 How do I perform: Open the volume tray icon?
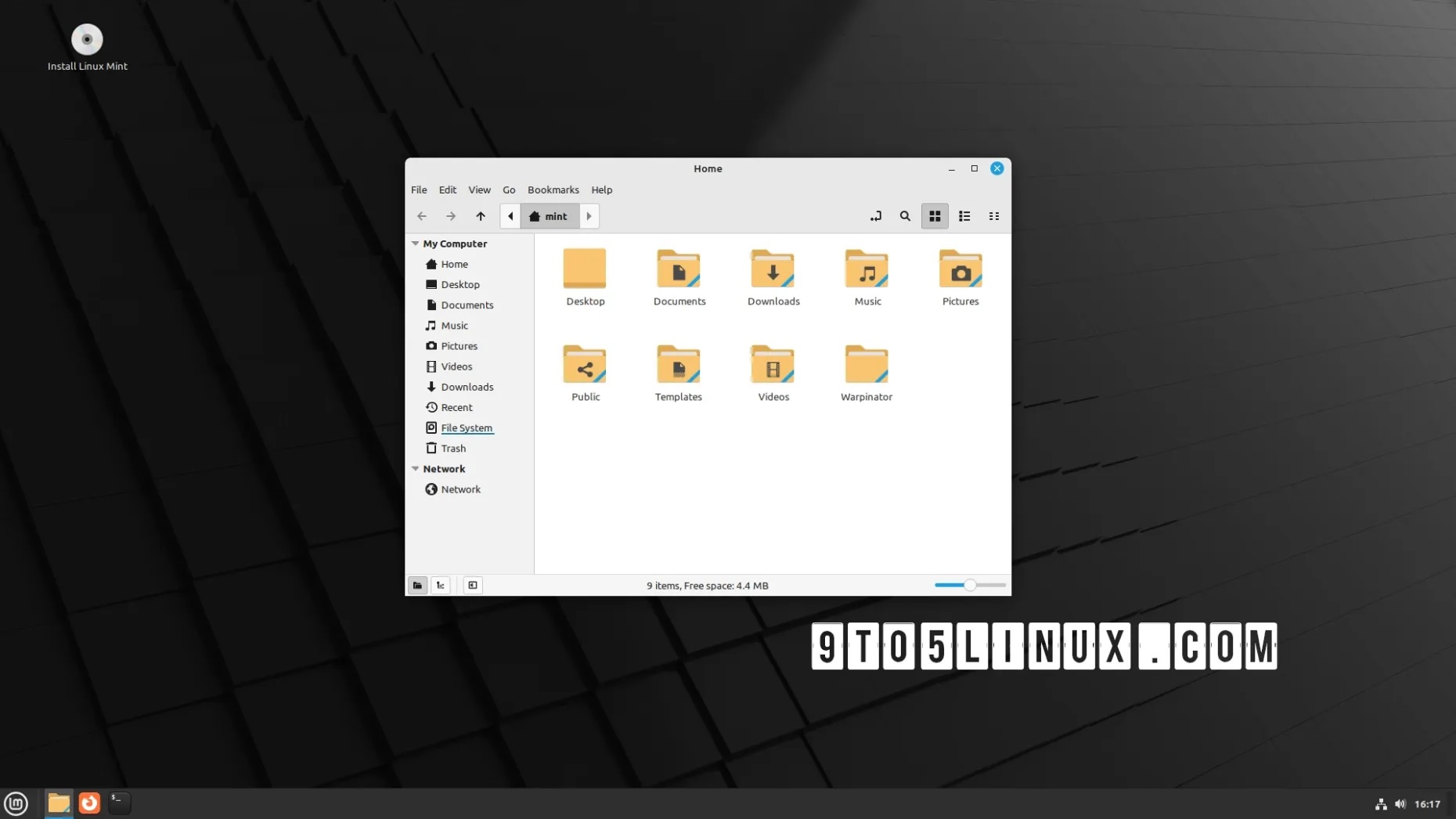(x=1400, y=804)
